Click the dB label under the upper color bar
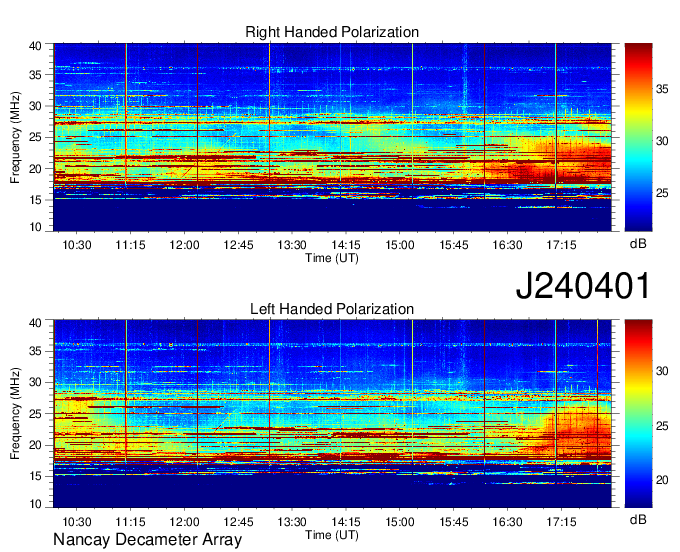 (x=638, y=243)
